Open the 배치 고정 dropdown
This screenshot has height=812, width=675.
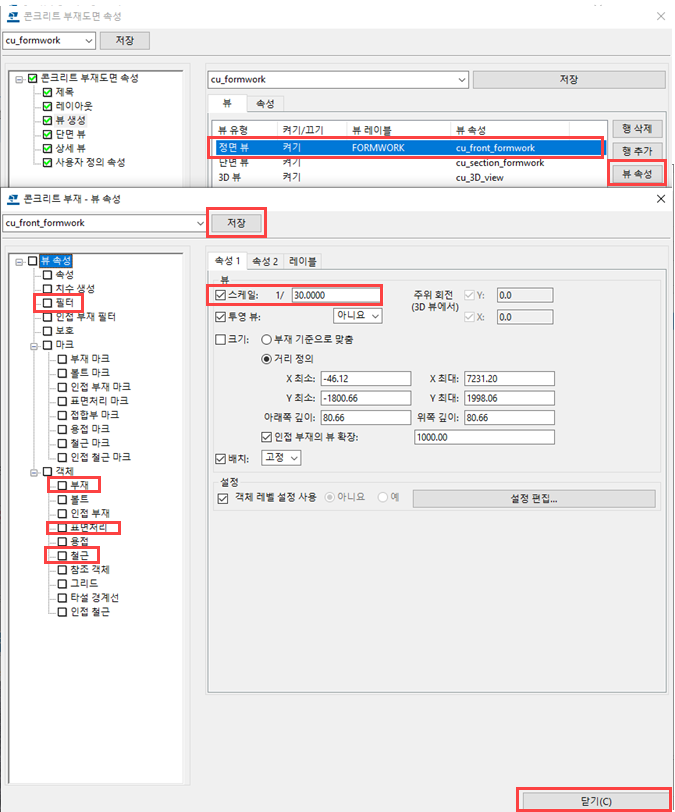coord(281,458)
